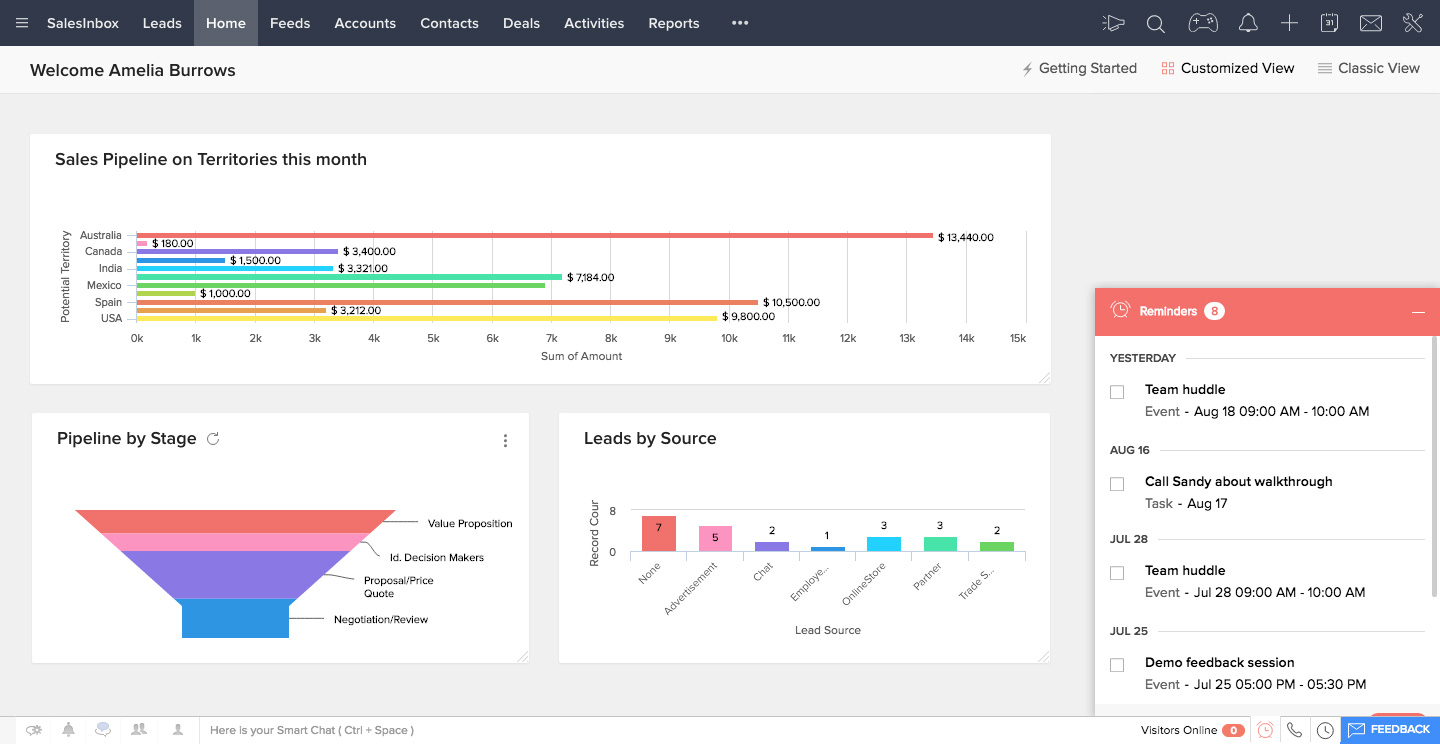Image resolution: width=1440 pixels, height=744 pixels.
Task: Tick the Demo feedback session checkbox
Action: [1117, 665]
